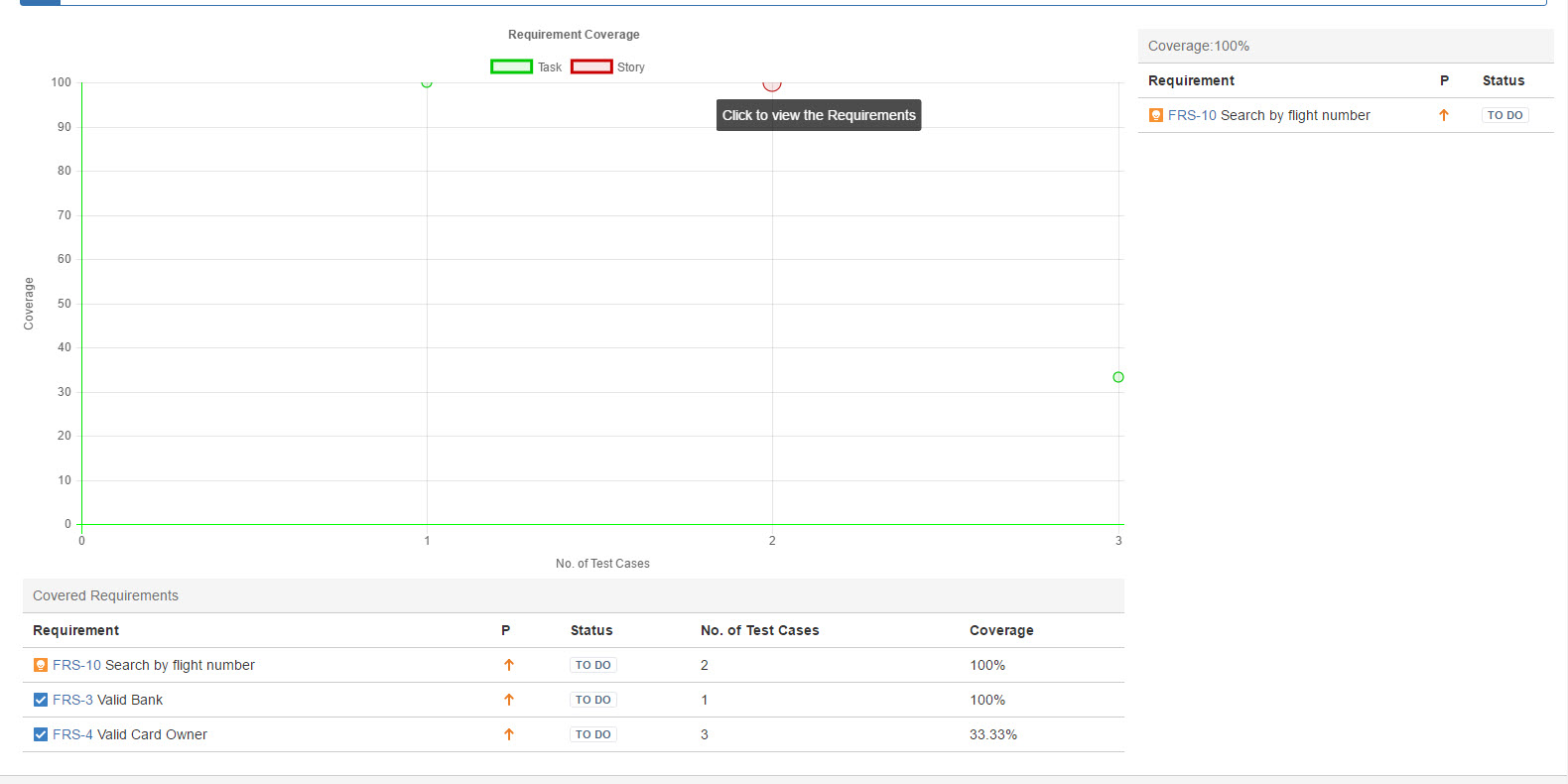Screen dimensions: 1568x784
Task: Click 'Requirement' header in Coverage:100% panel
Action: click(1191, 80)
